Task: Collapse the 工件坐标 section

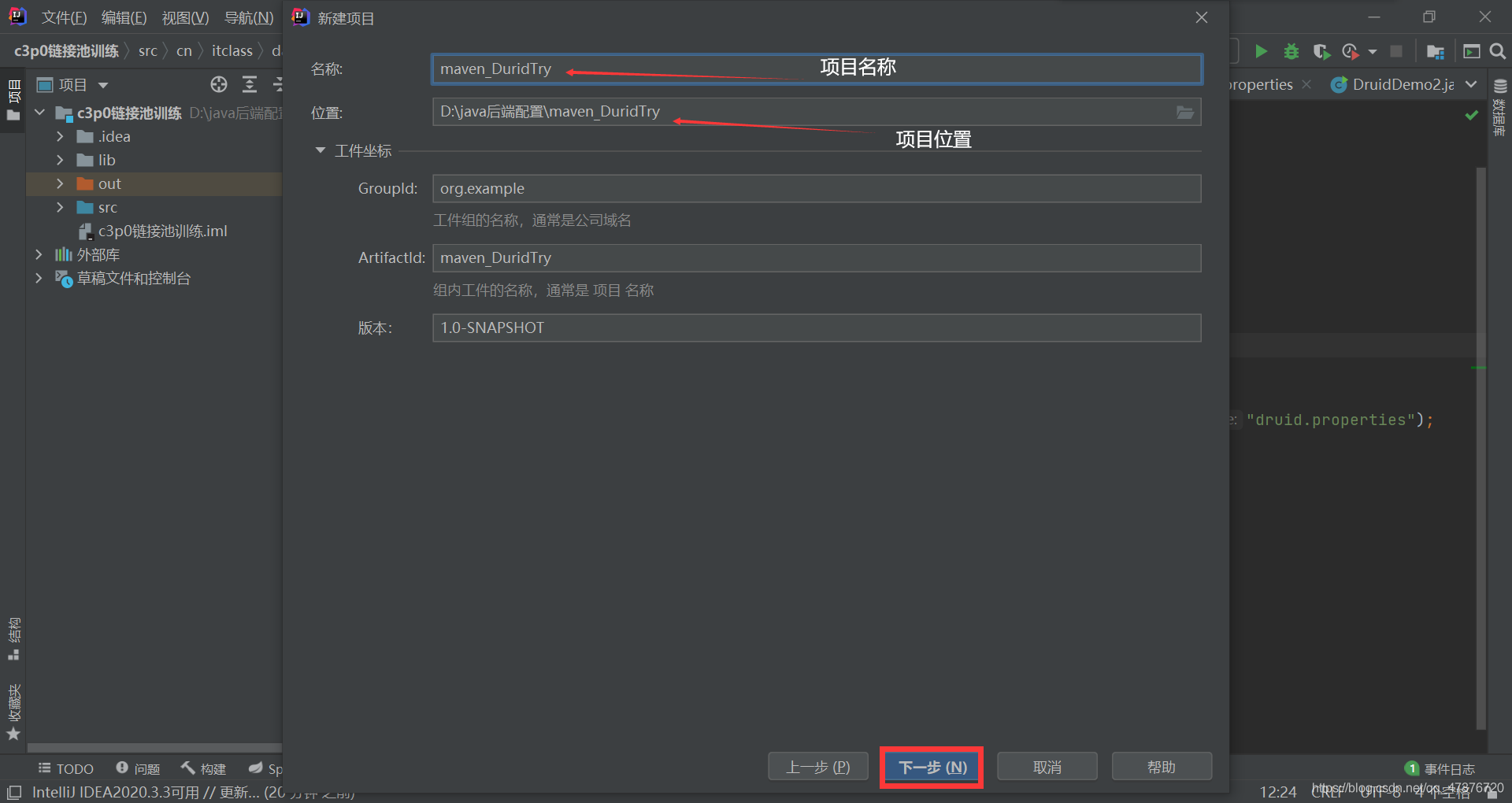Action: coord(320,150)
